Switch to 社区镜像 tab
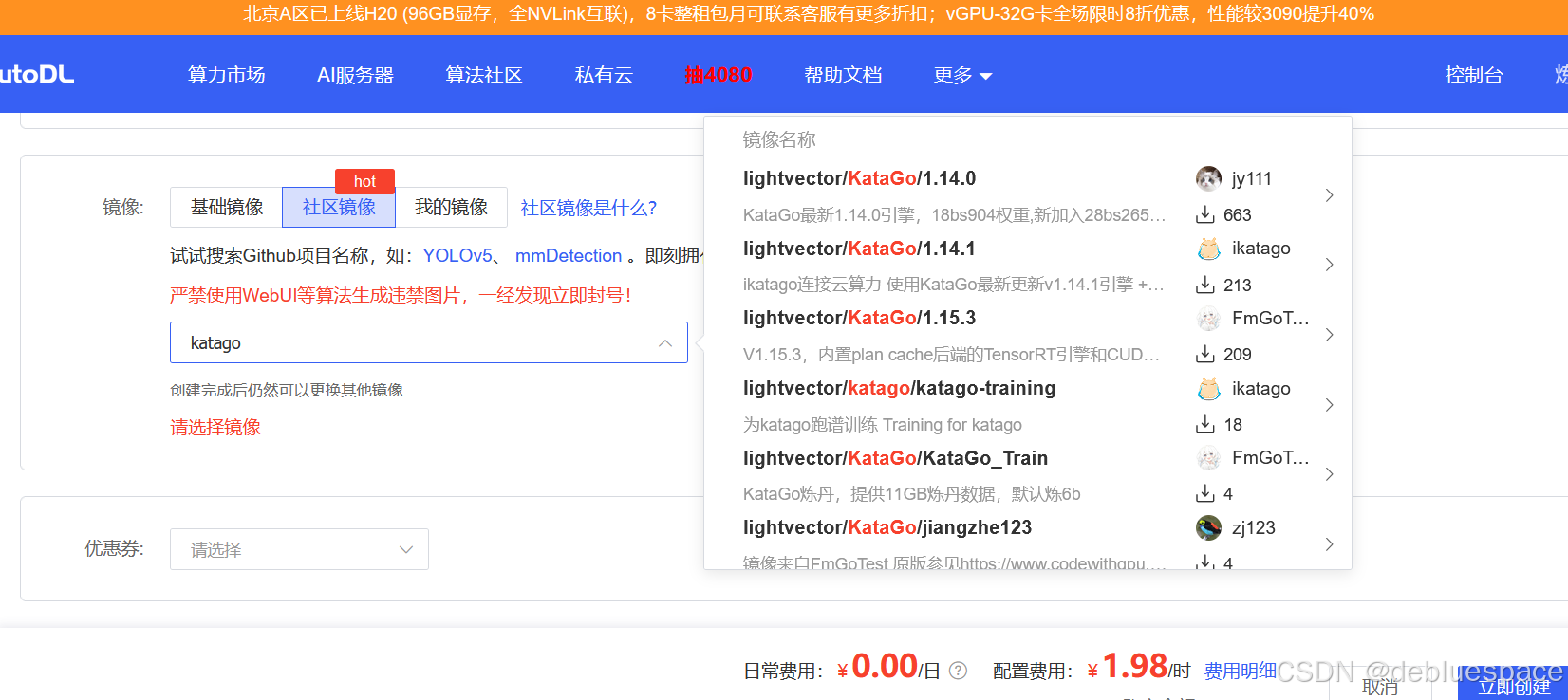1568x700 pixels. point(339,207)
